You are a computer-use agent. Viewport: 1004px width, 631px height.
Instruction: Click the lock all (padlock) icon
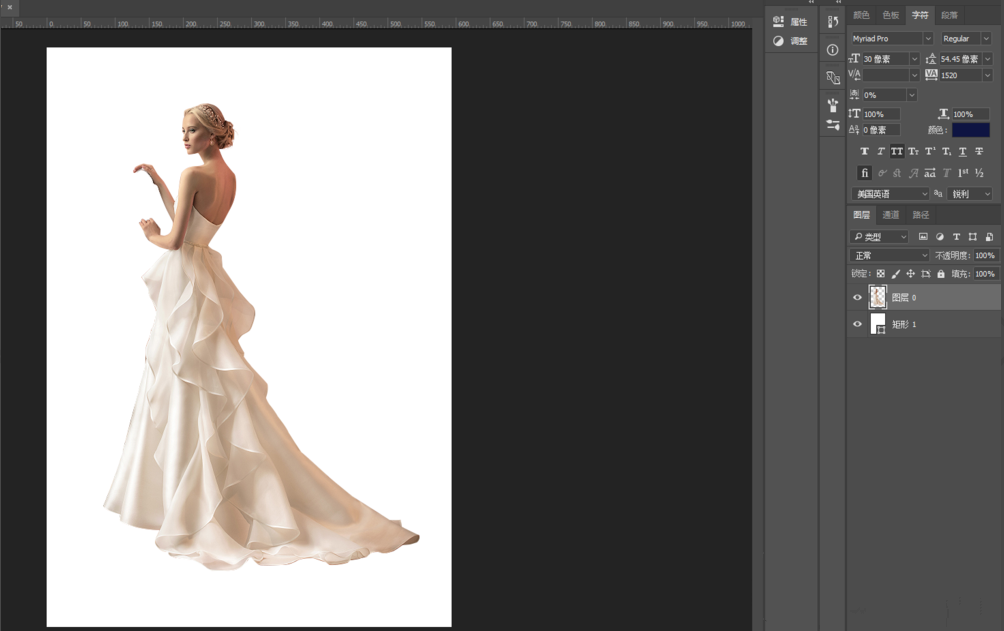pyautogui.click(x=940, y=274)
